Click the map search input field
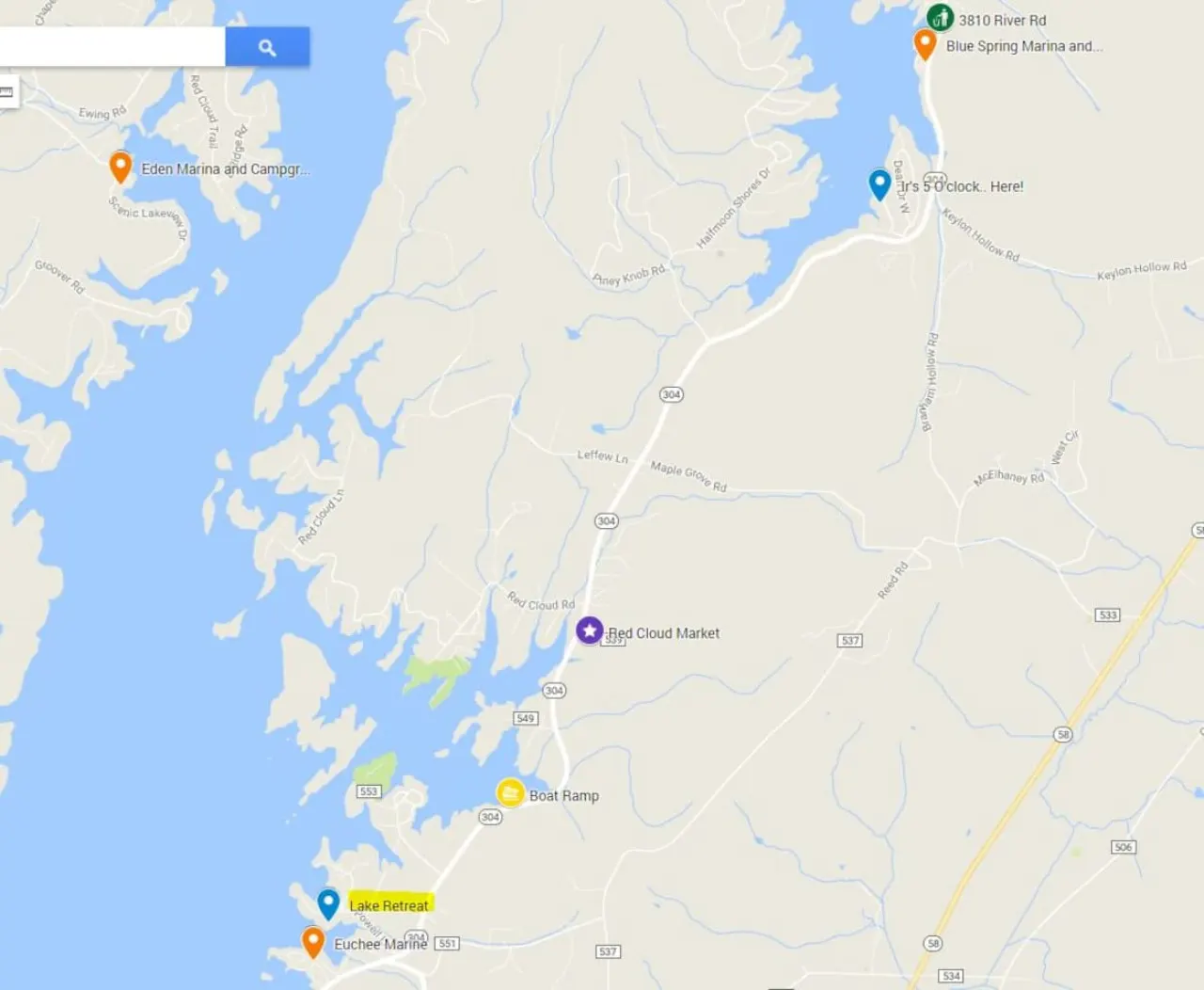 (x=111, y=47)
